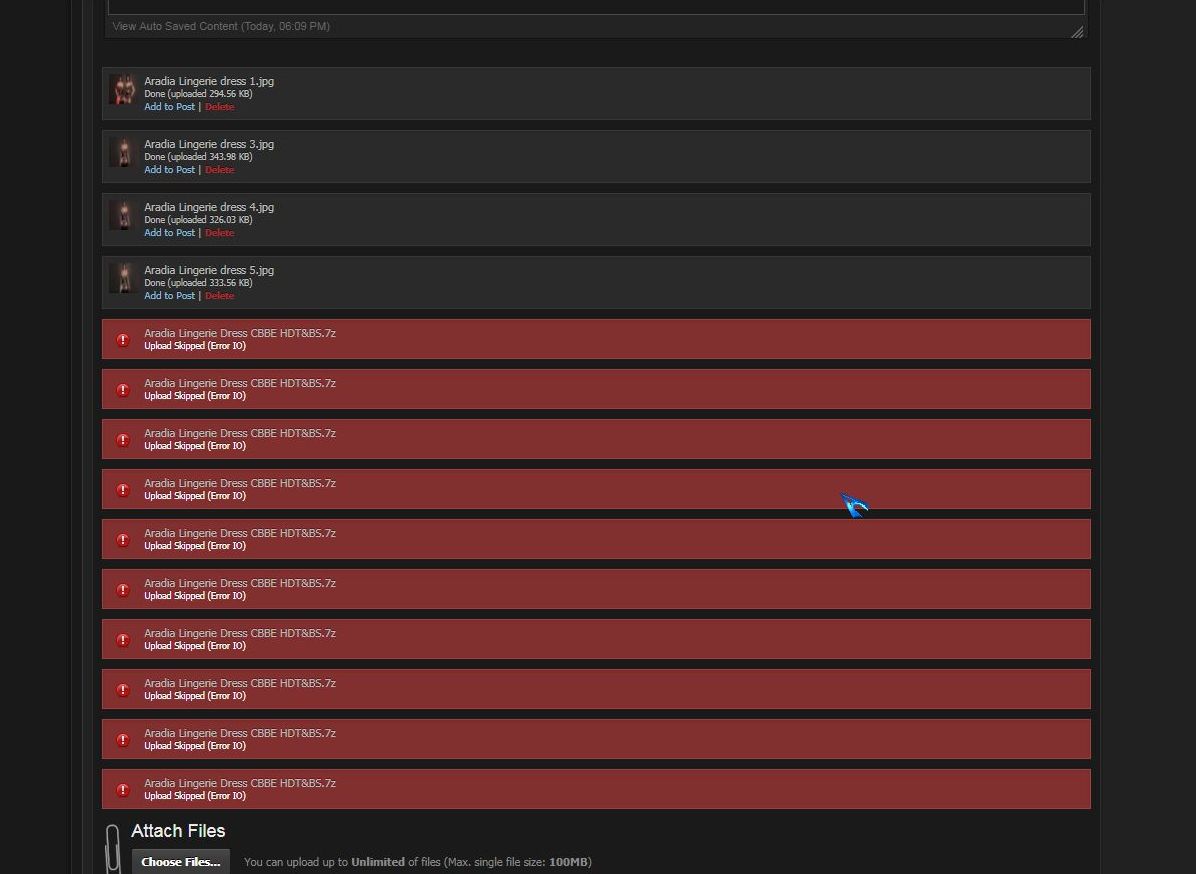Add dress 1.jpg to the post

(169, 107)
